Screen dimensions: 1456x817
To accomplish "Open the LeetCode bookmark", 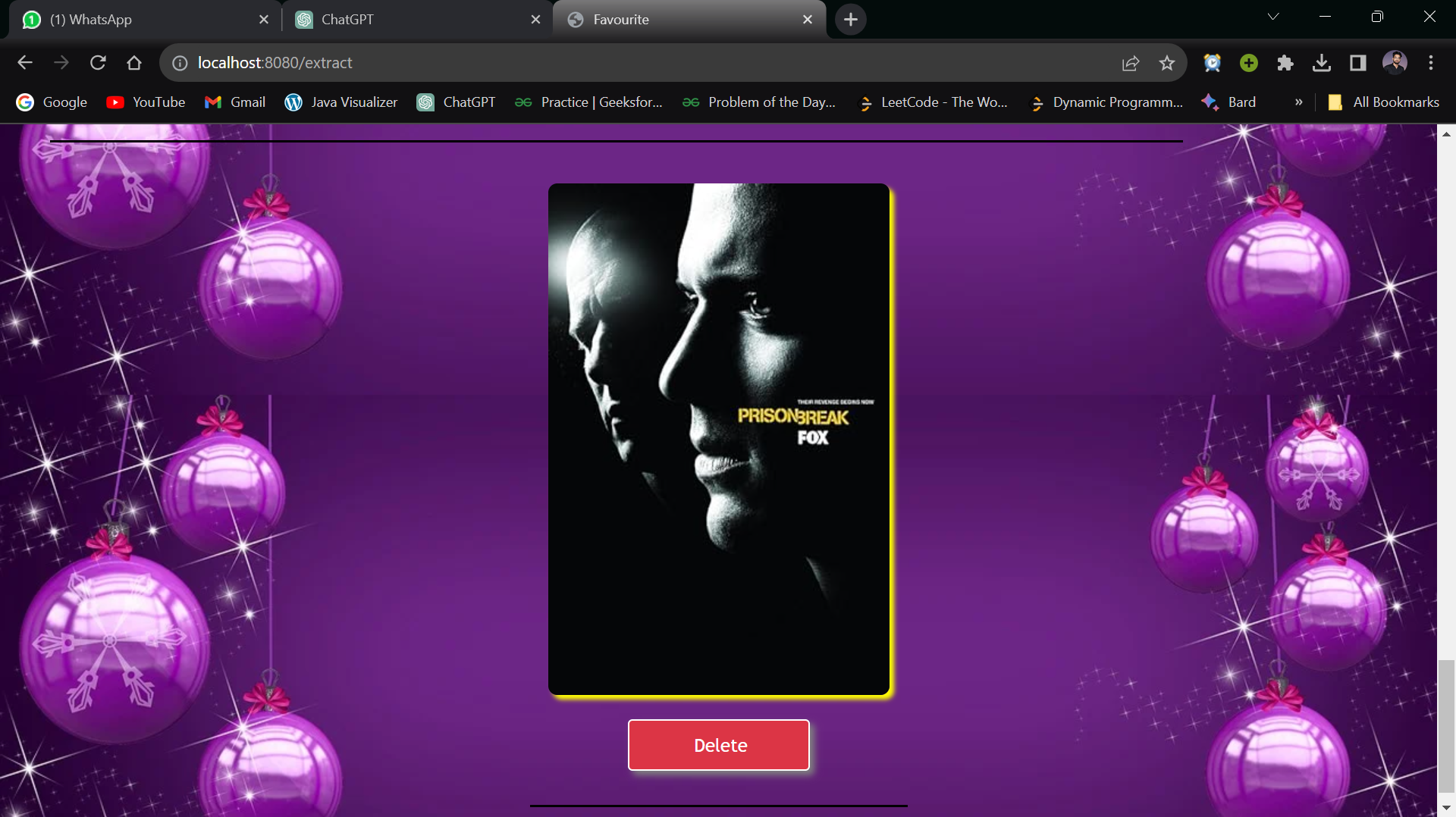I will pos(932,102).
